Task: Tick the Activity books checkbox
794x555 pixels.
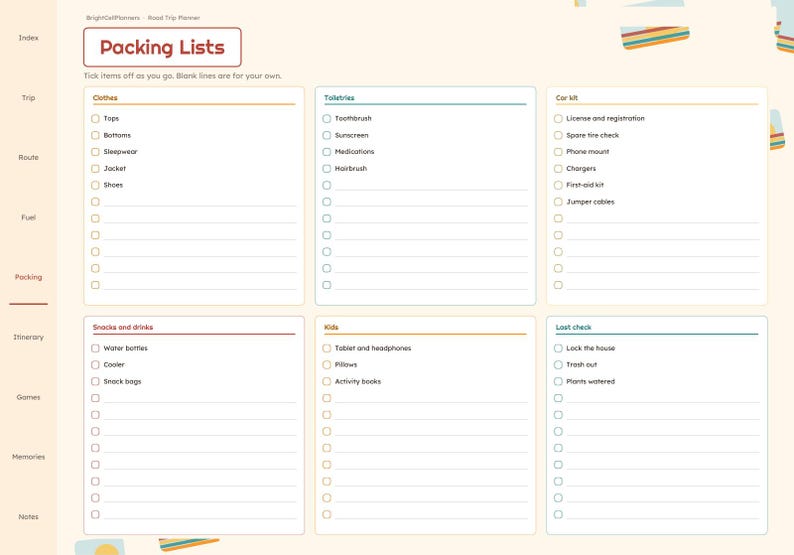Action: point(327,381)
